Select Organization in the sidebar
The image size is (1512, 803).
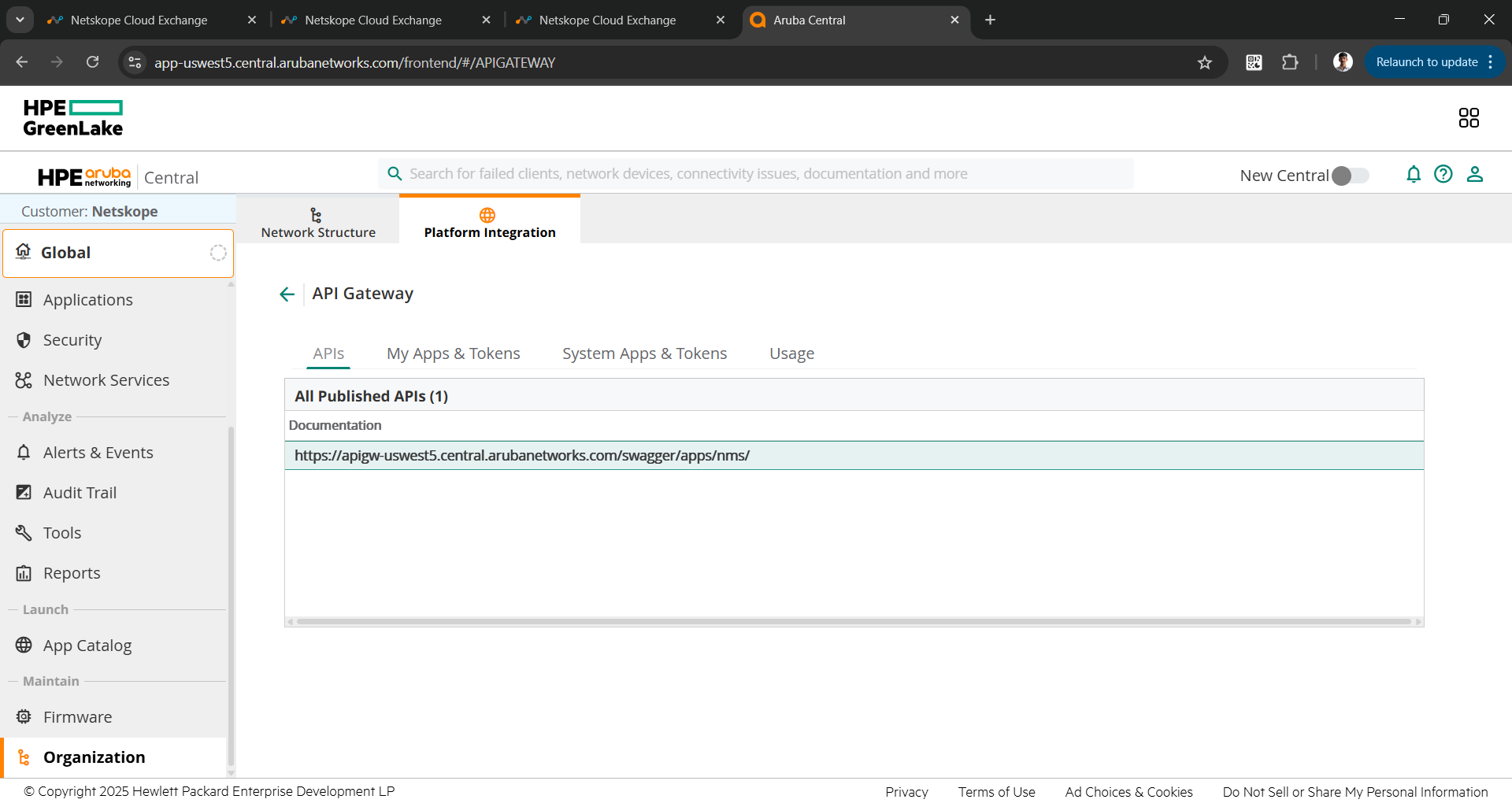pyautogui.click(x=94, y=757)
